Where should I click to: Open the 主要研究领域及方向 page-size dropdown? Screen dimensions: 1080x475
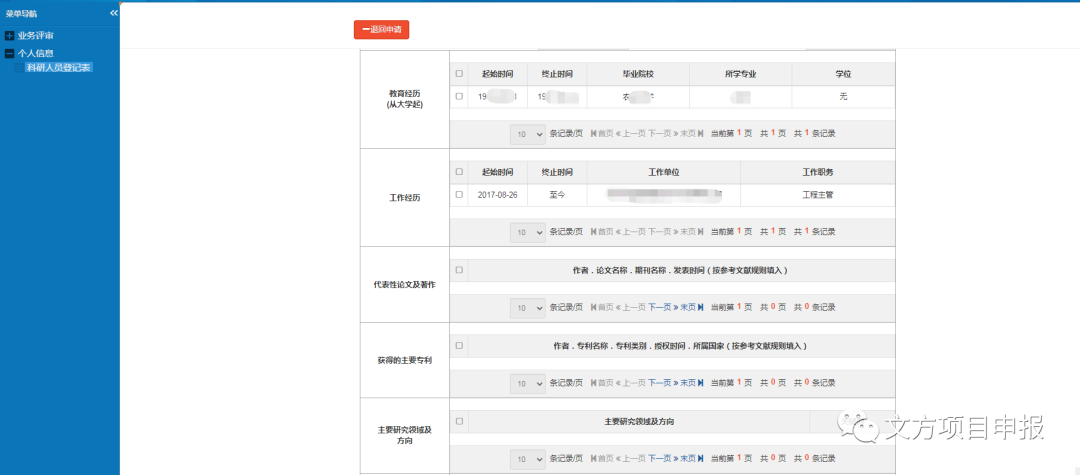pos(528,459)
